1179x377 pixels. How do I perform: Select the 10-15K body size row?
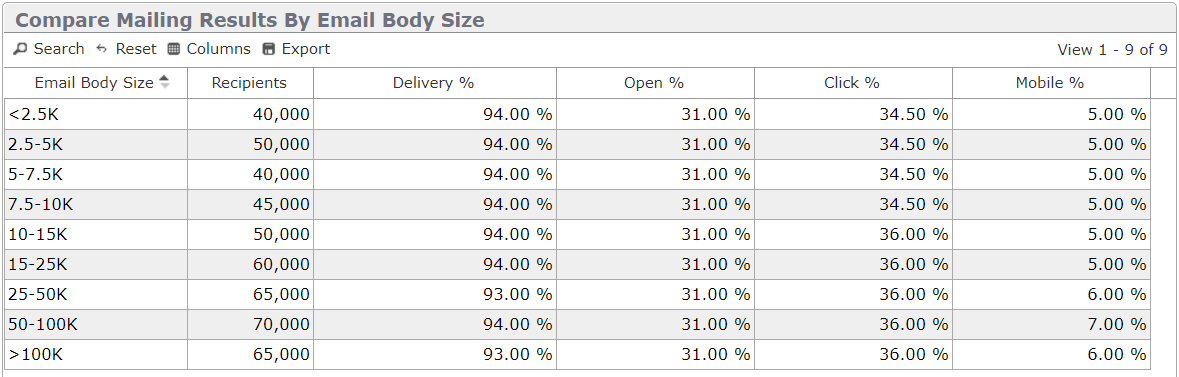577,235
